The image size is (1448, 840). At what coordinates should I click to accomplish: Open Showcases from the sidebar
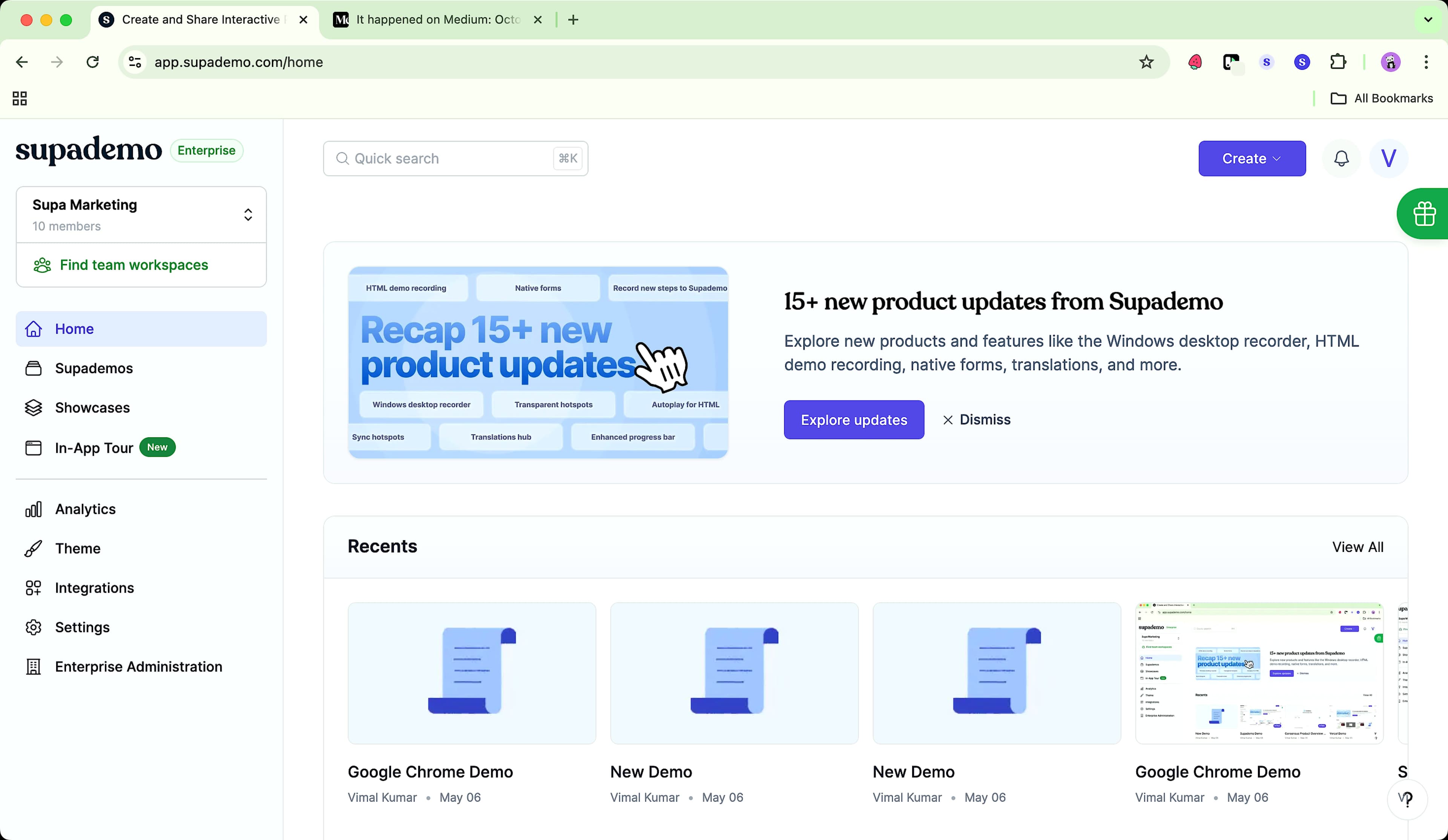[x=141, y=408]
